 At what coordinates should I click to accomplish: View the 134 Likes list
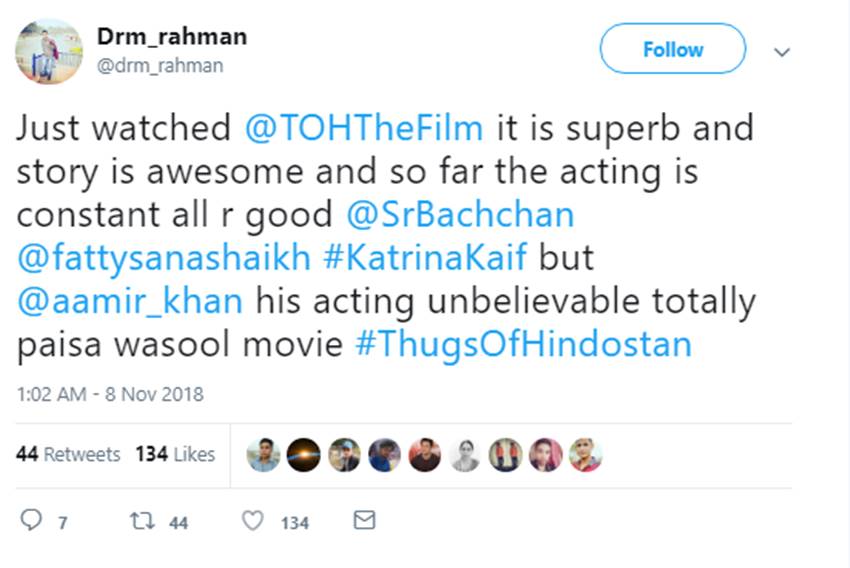click(175, 454)
